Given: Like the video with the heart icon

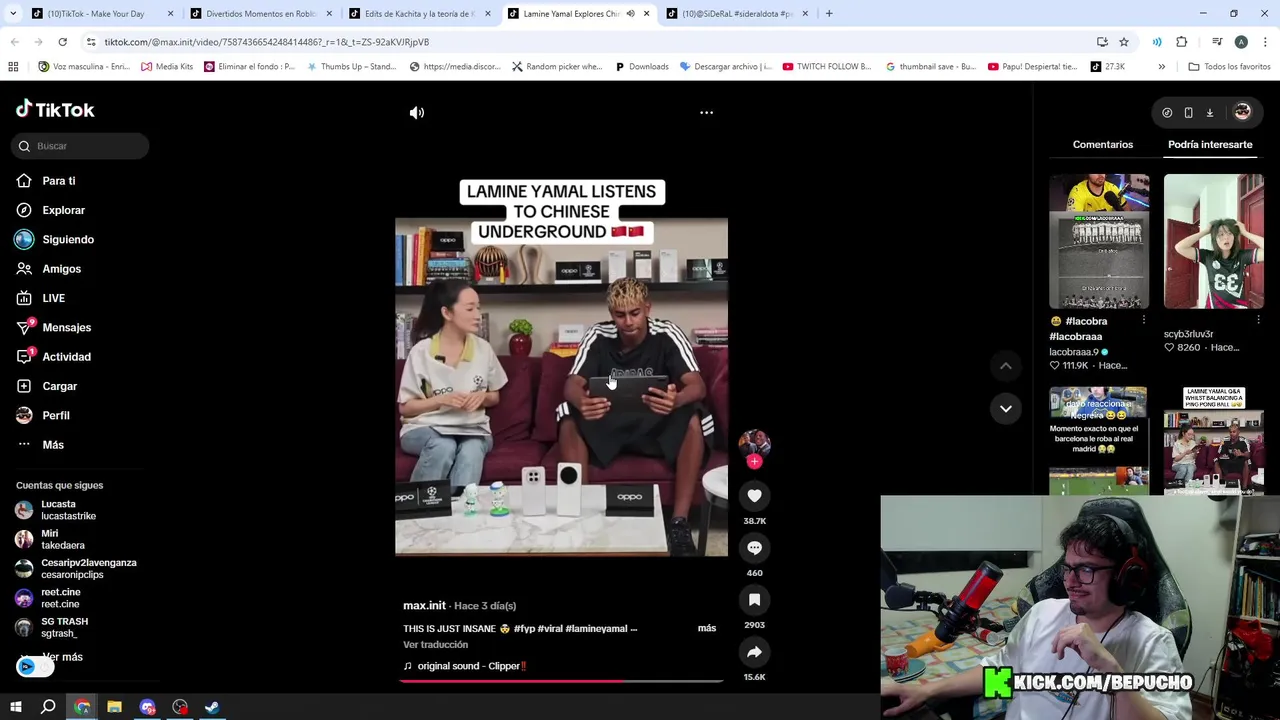Looking at the screenshot, I should (x=754, y=496).
